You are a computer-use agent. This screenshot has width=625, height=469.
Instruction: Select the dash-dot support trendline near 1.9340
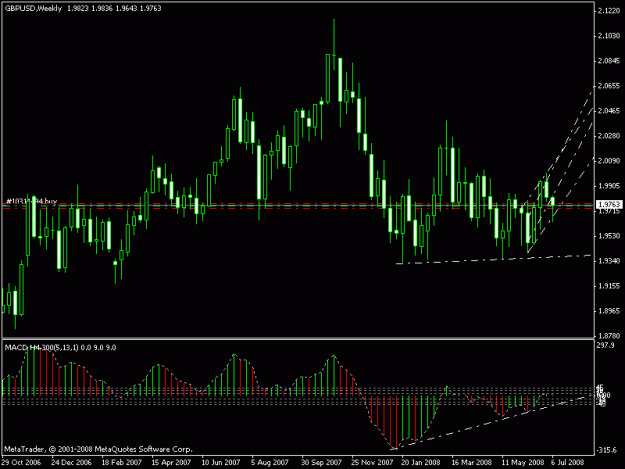(493, 259)
